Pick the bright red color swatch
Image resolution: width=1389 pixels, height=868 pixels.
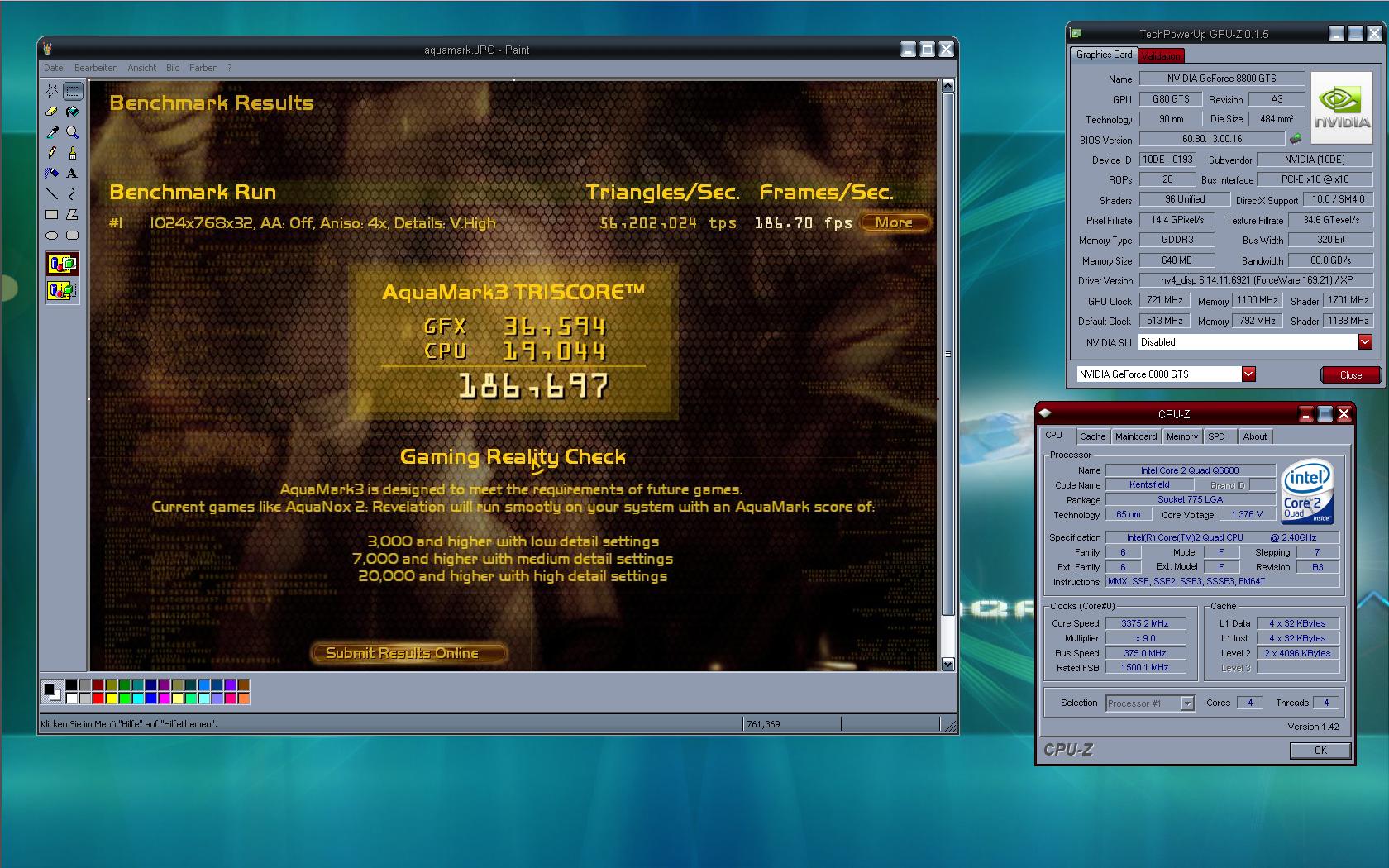point(98,698)
